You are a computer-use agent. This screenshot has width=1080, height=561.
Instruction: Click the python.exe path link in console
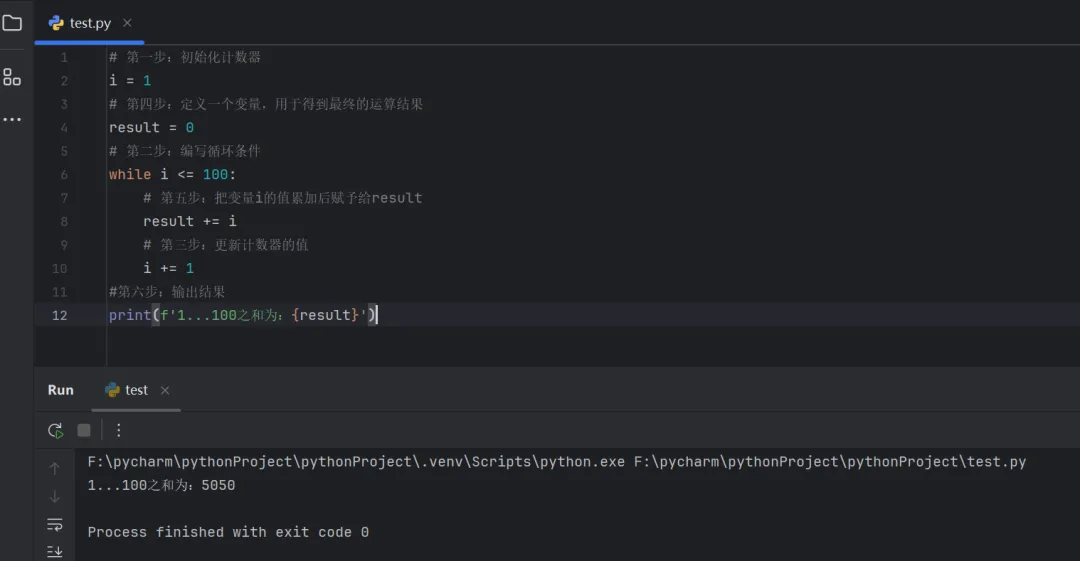(356, 462)
